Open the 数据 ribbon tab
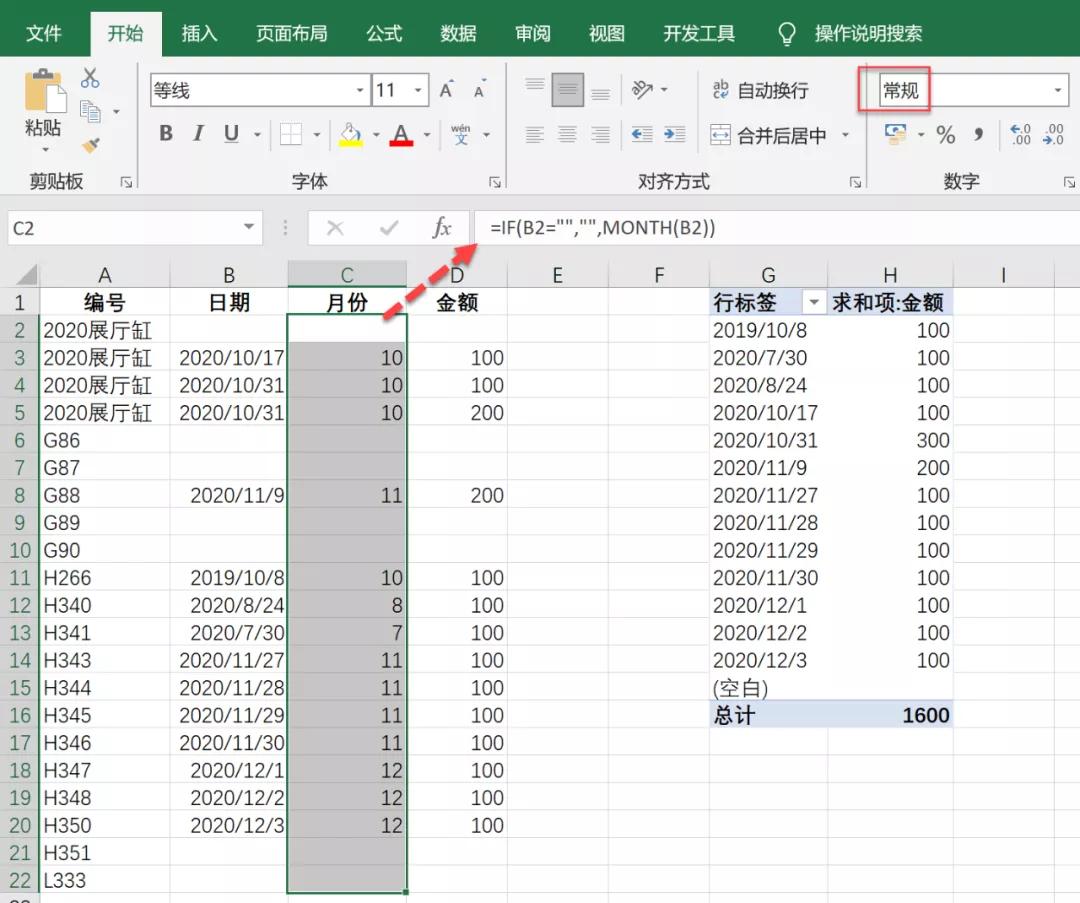Viewport: 1080px width, 903px height. pos(458,33)
